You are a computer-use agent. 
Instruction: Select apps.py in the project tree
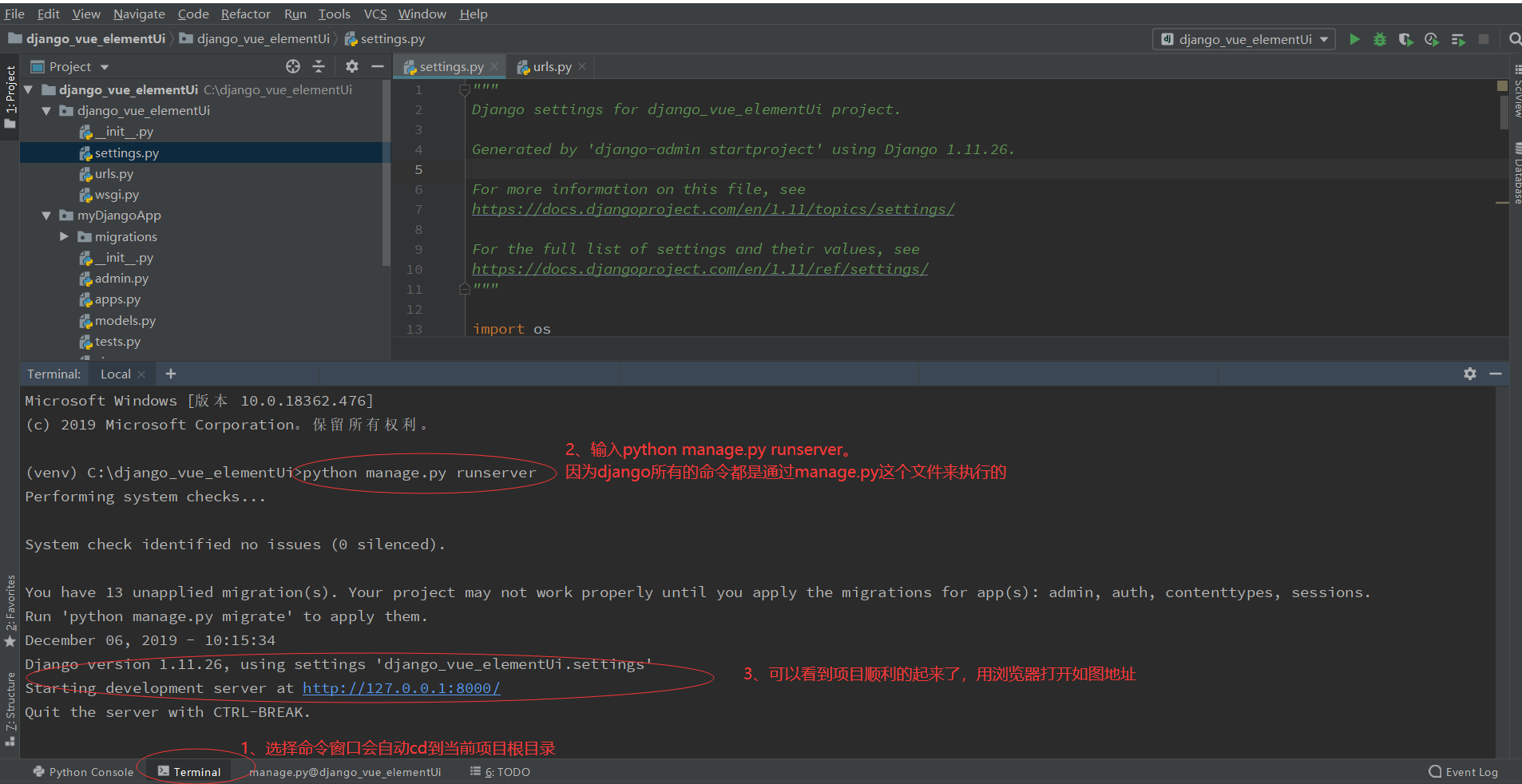click(117, 299)
